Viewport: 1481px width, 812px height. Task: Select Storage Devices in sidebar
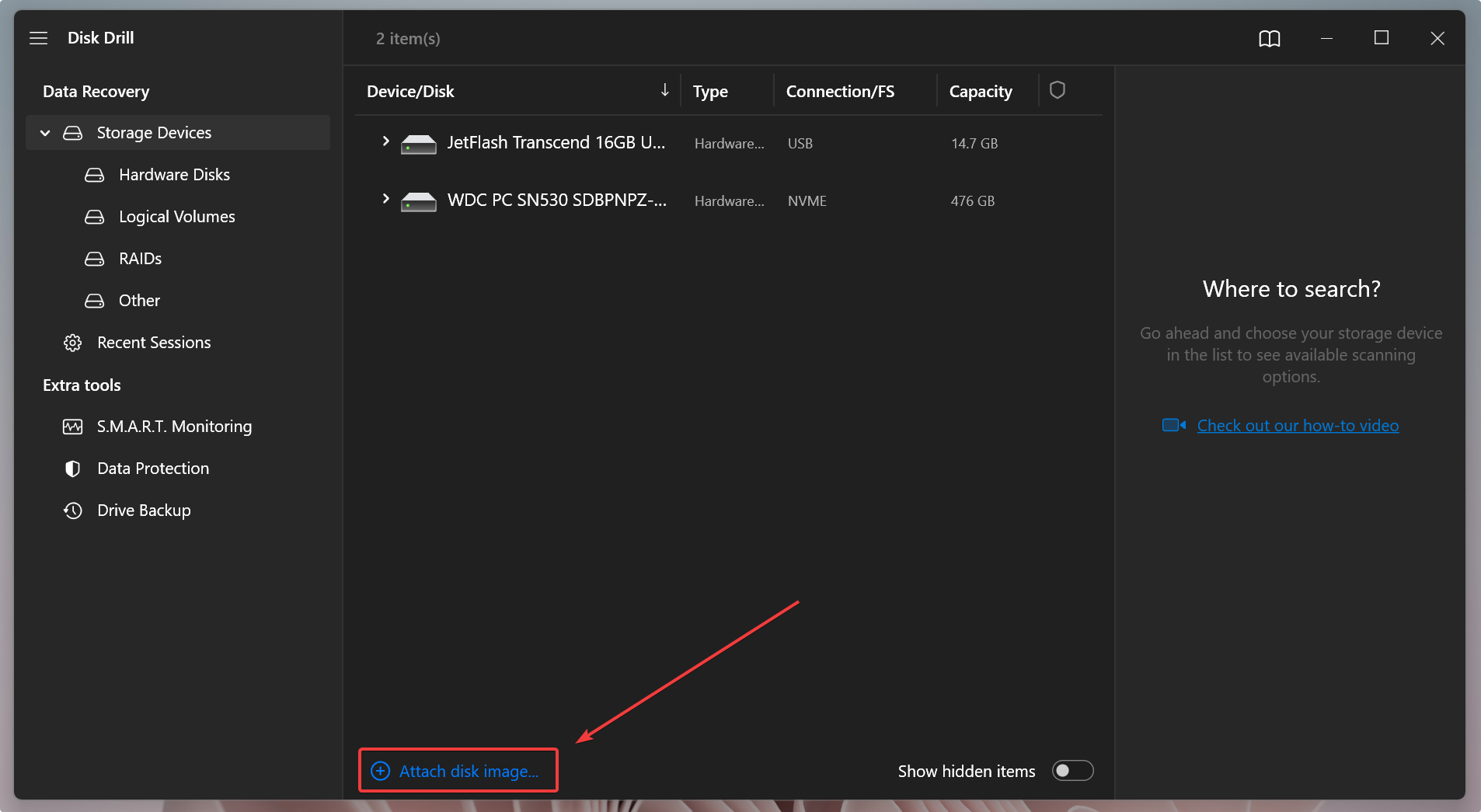(178, 133)
